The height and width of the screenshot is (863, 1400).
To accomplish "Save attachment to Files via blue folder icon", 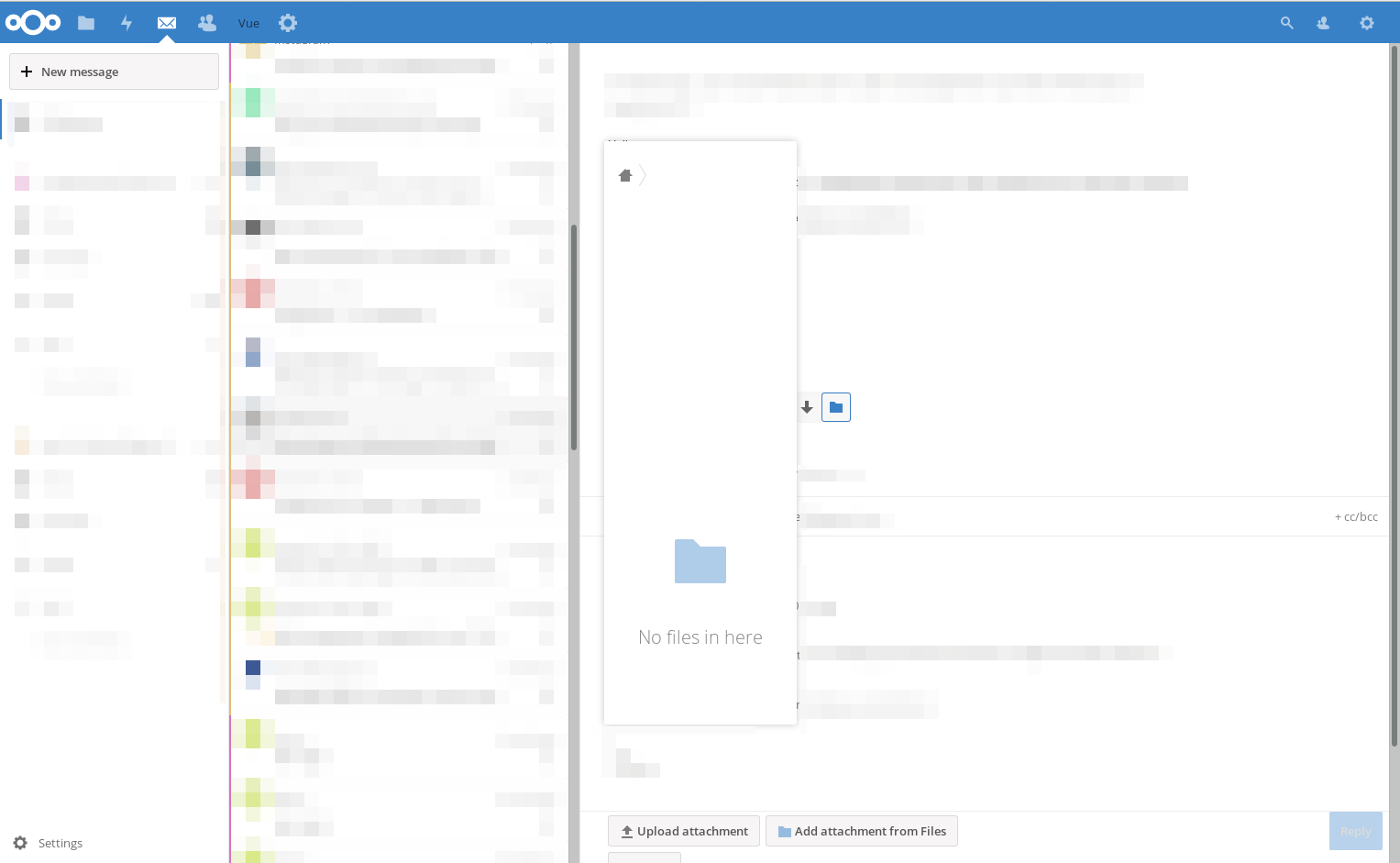I will (x=835, y=407).
